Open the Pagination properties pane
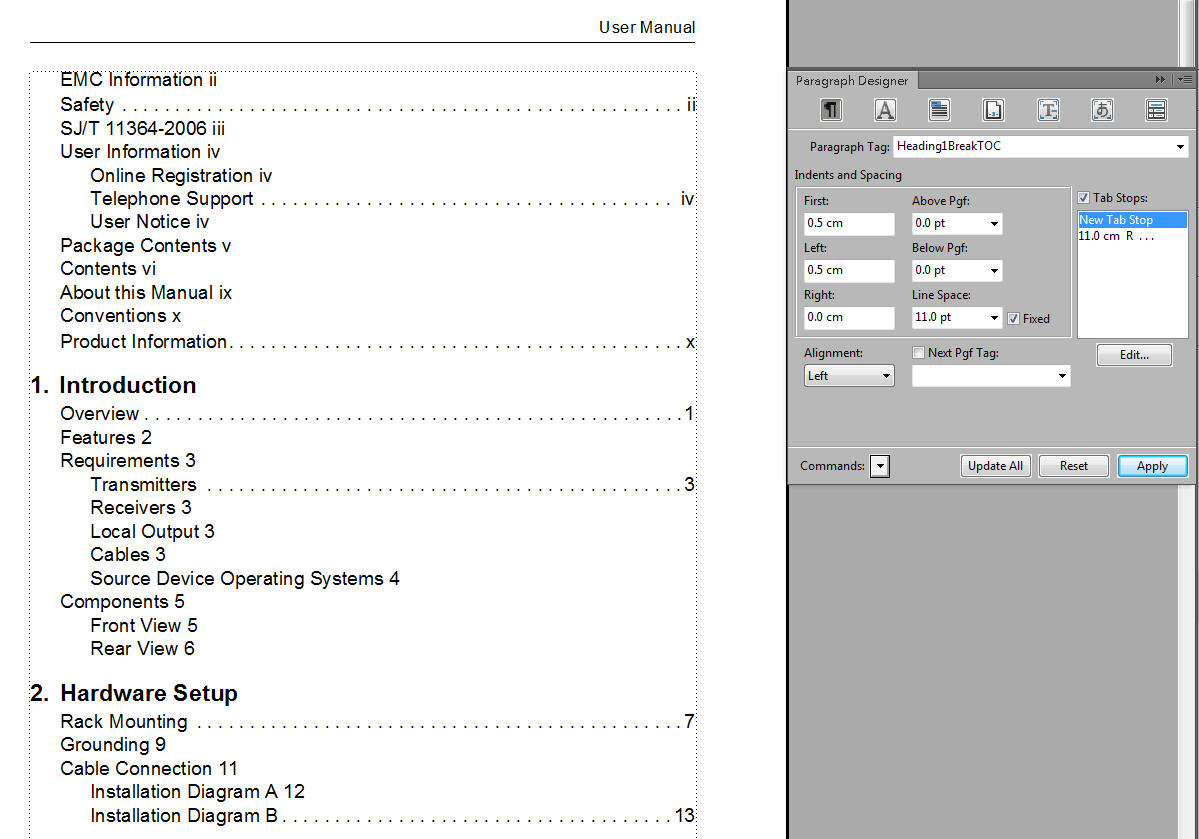 coord(939,110)
